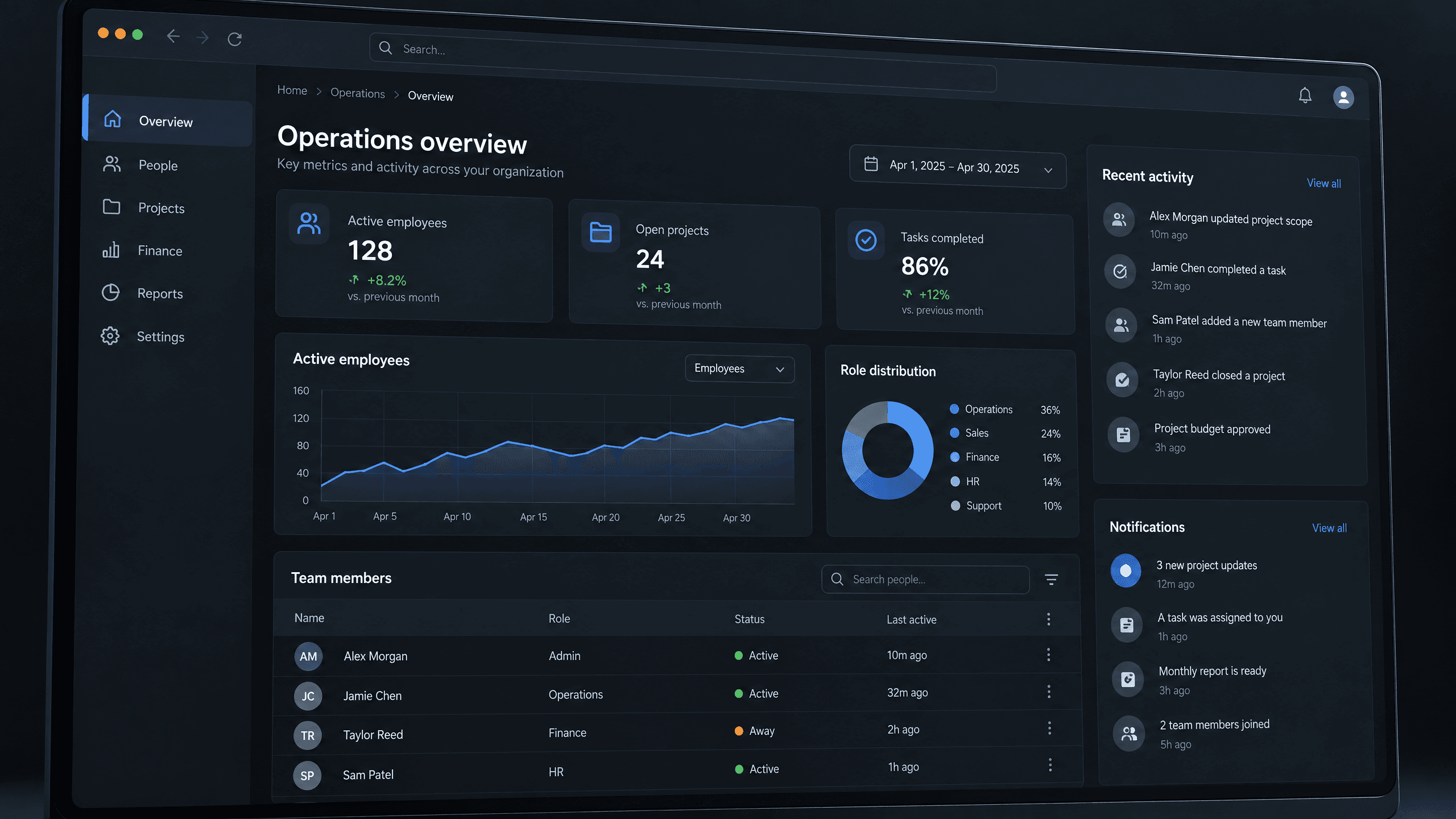Sort table by Name column header
This screenshot has height=819, width=1456.
coord(309,618)
